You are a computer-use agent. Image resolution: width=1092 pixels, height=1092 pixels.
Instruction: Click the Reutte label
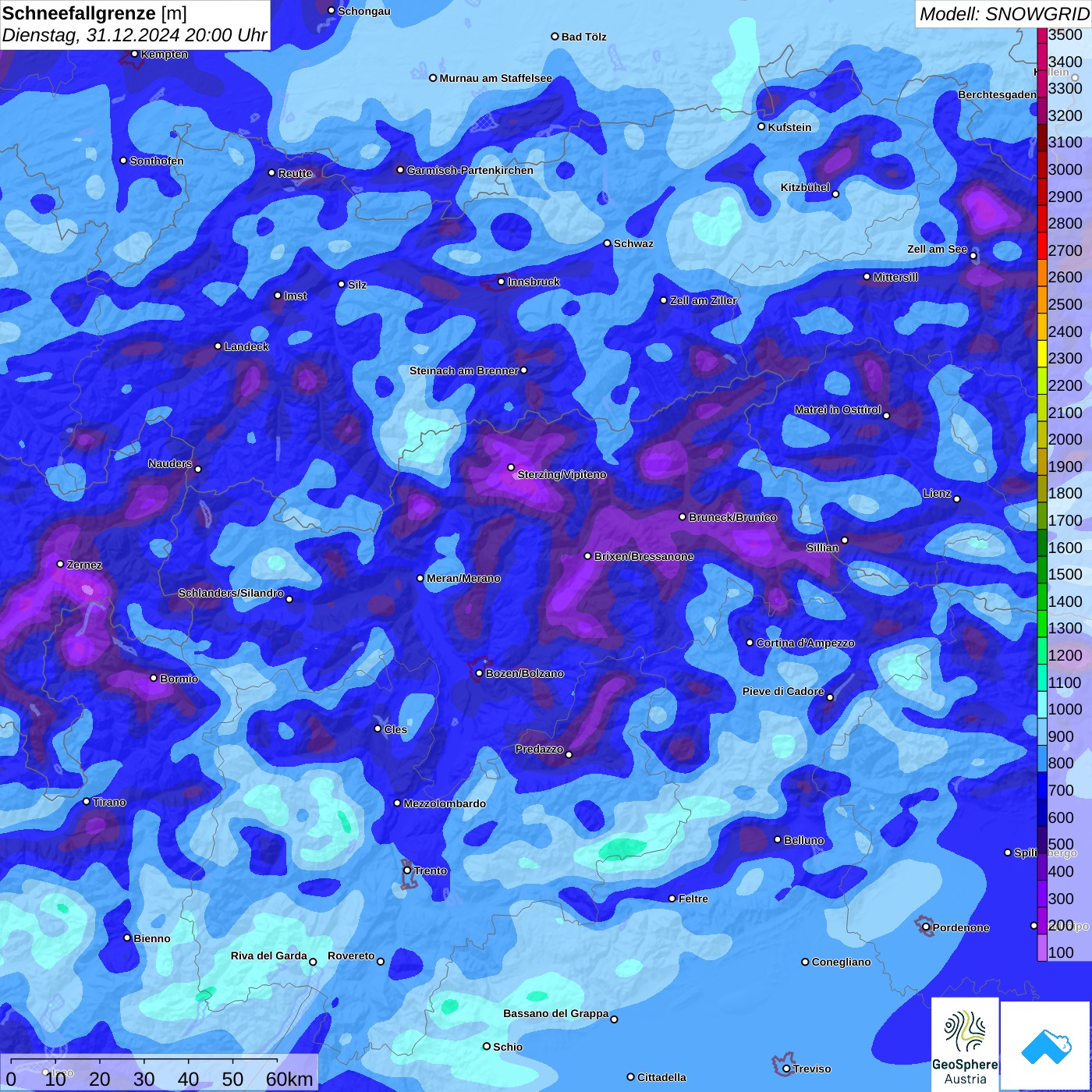point(295,173)
